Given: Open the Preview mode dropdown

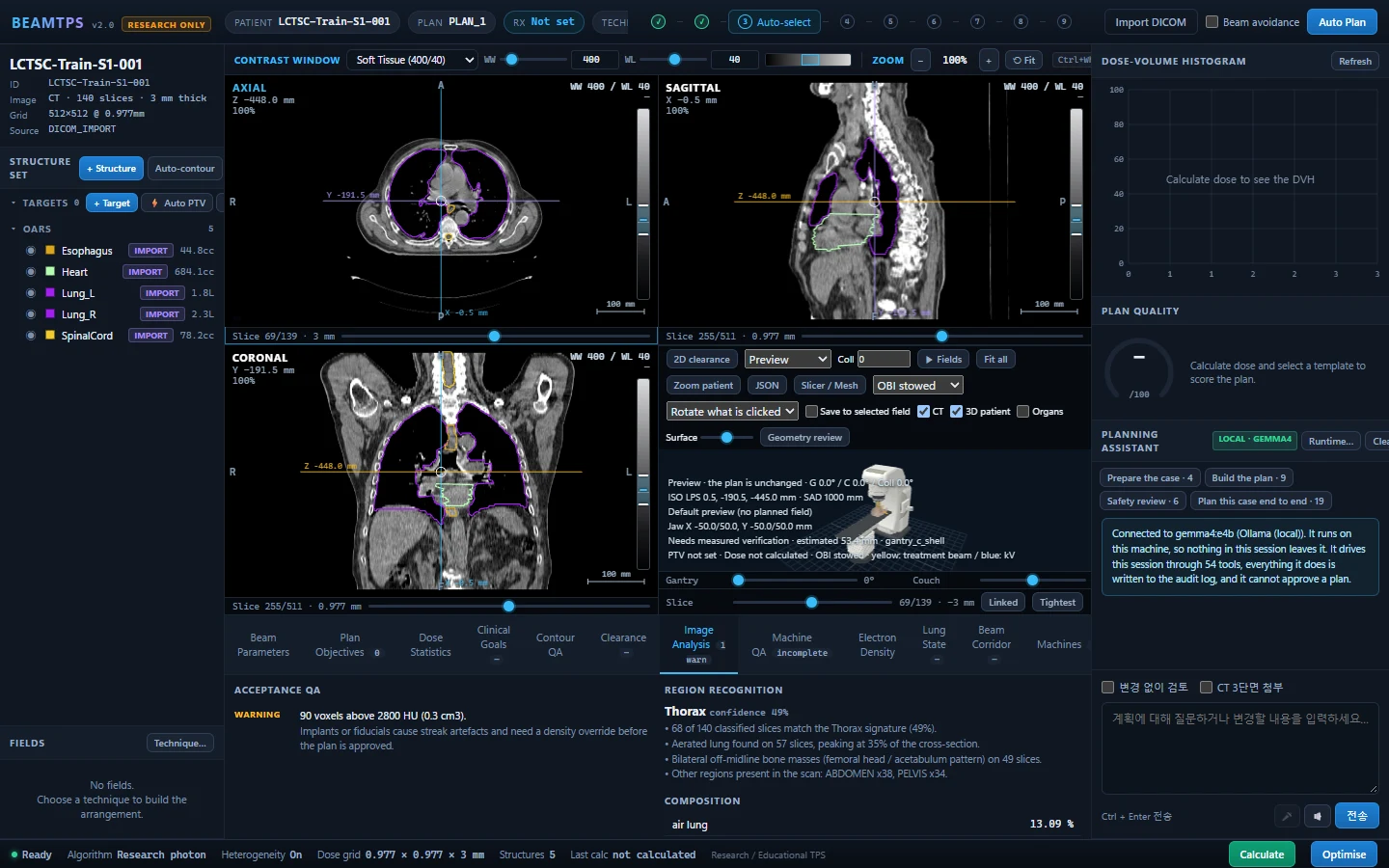Looking at the screenshot, I should [x=788, y=359].
